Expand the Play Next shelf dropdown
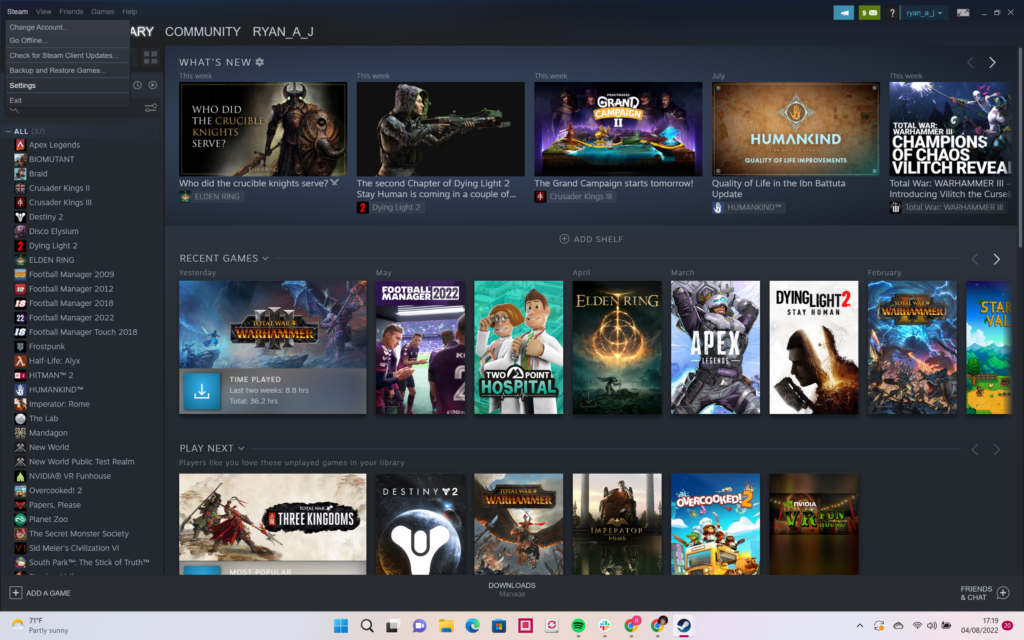The height and width of the screenshot is (640, 1024). [x=241, y=449]
